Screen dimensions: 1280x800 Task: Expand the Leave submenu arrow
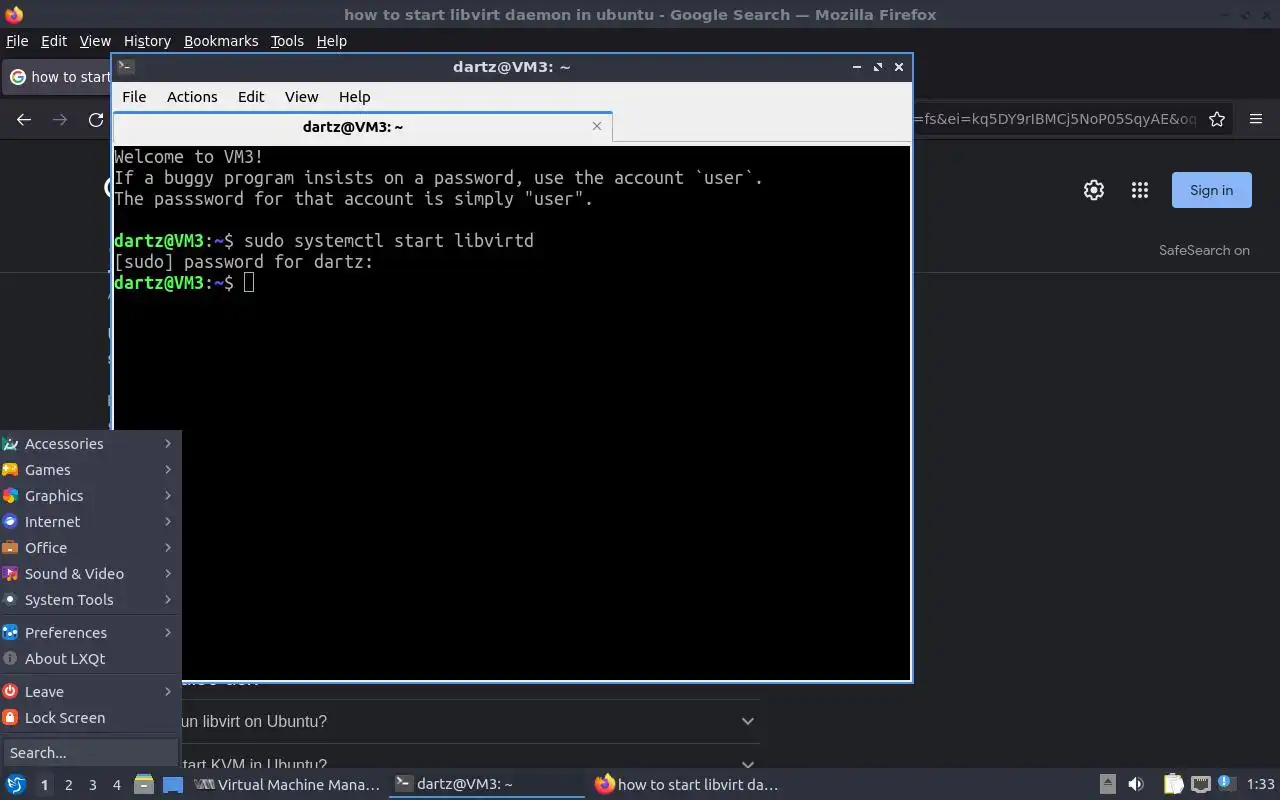pos(168,692)
